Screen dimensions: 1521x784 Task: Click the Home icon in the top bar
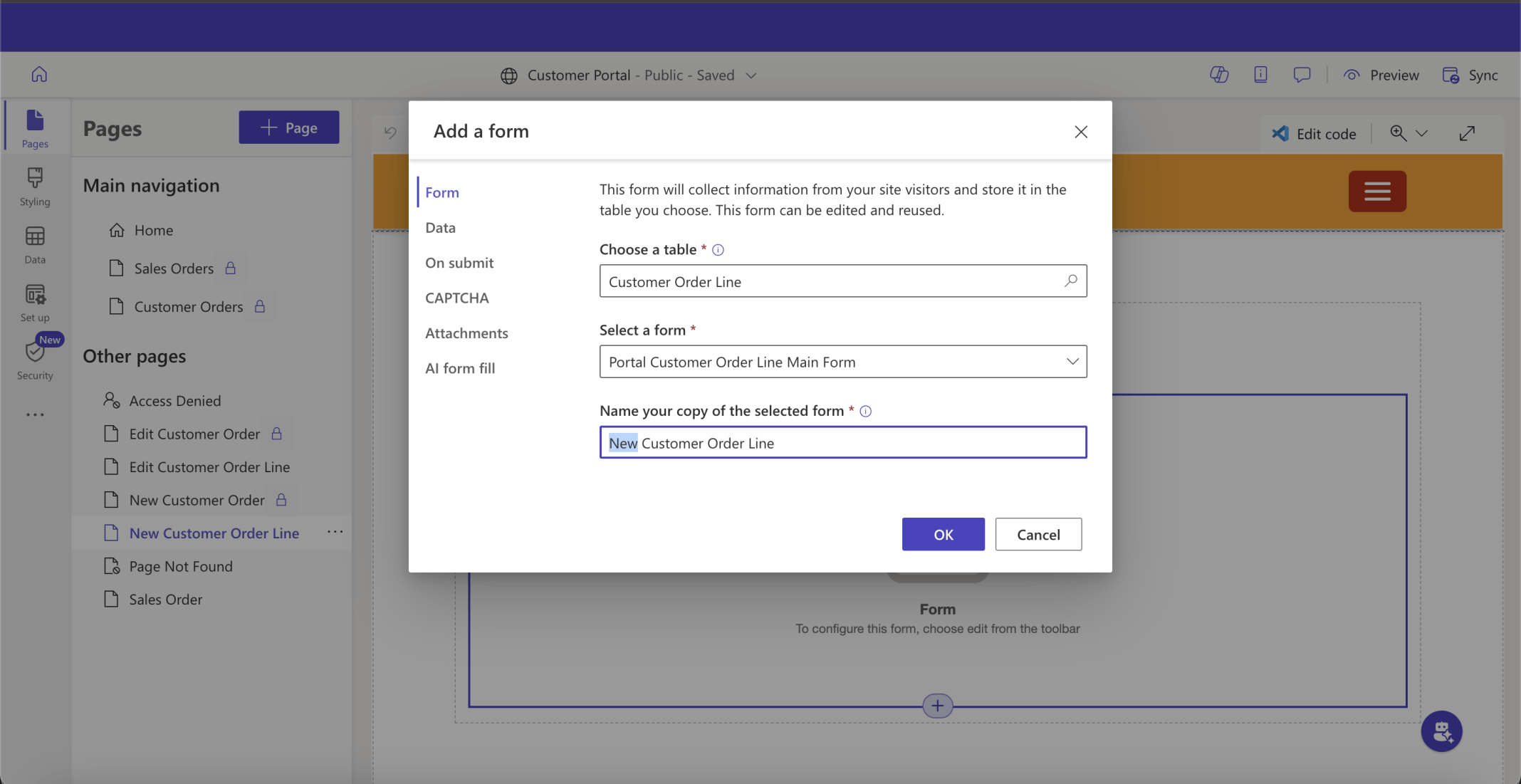point(39,75)
